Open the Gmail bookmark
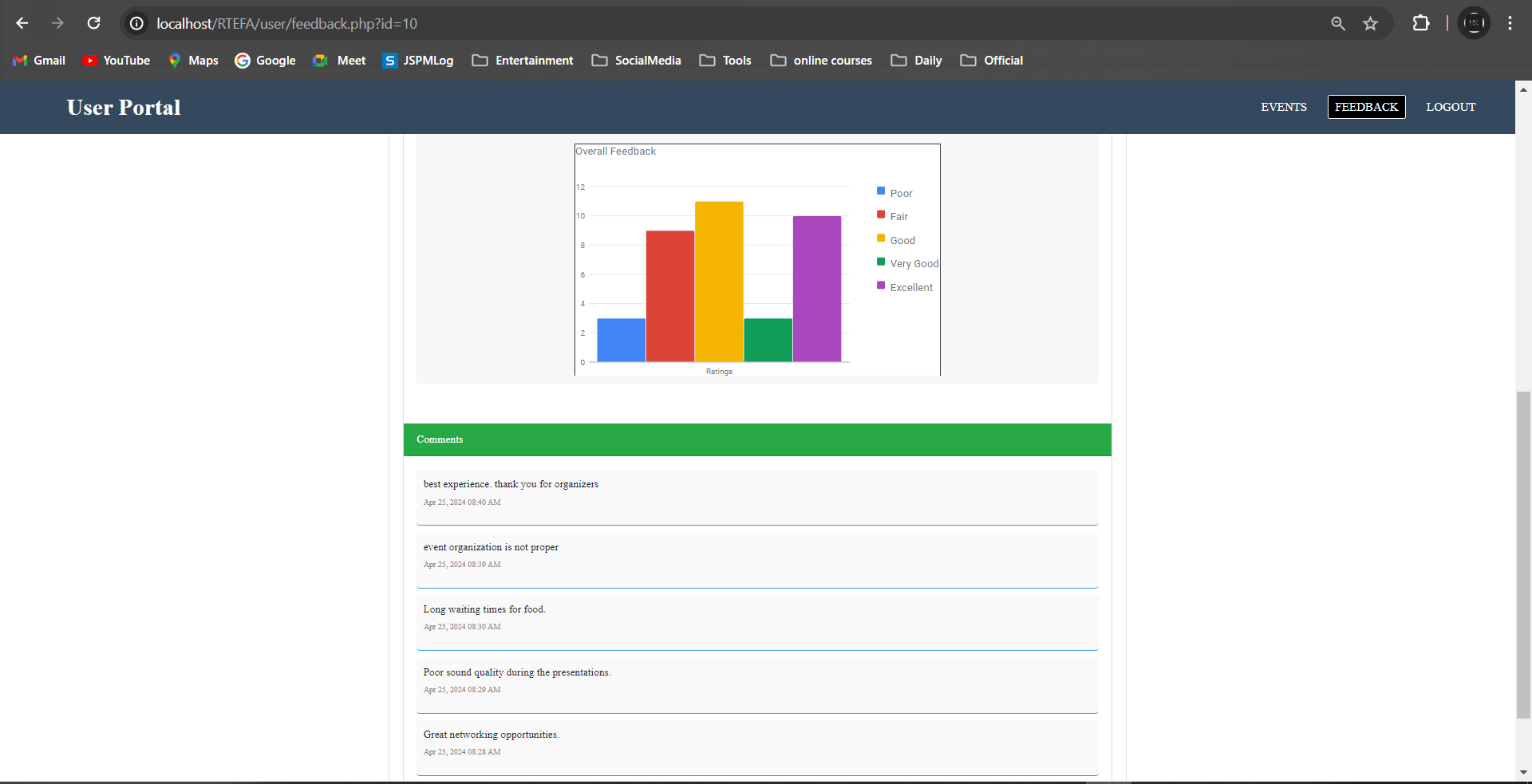This screenshot has width=1532, height=784. tap(39, 61)
